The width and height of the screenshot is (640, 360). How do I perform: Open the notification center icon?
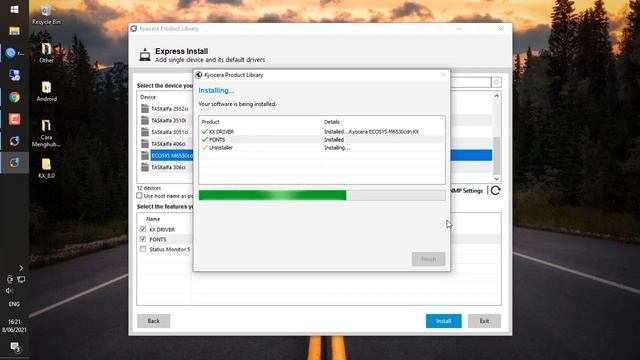point(15,347)
